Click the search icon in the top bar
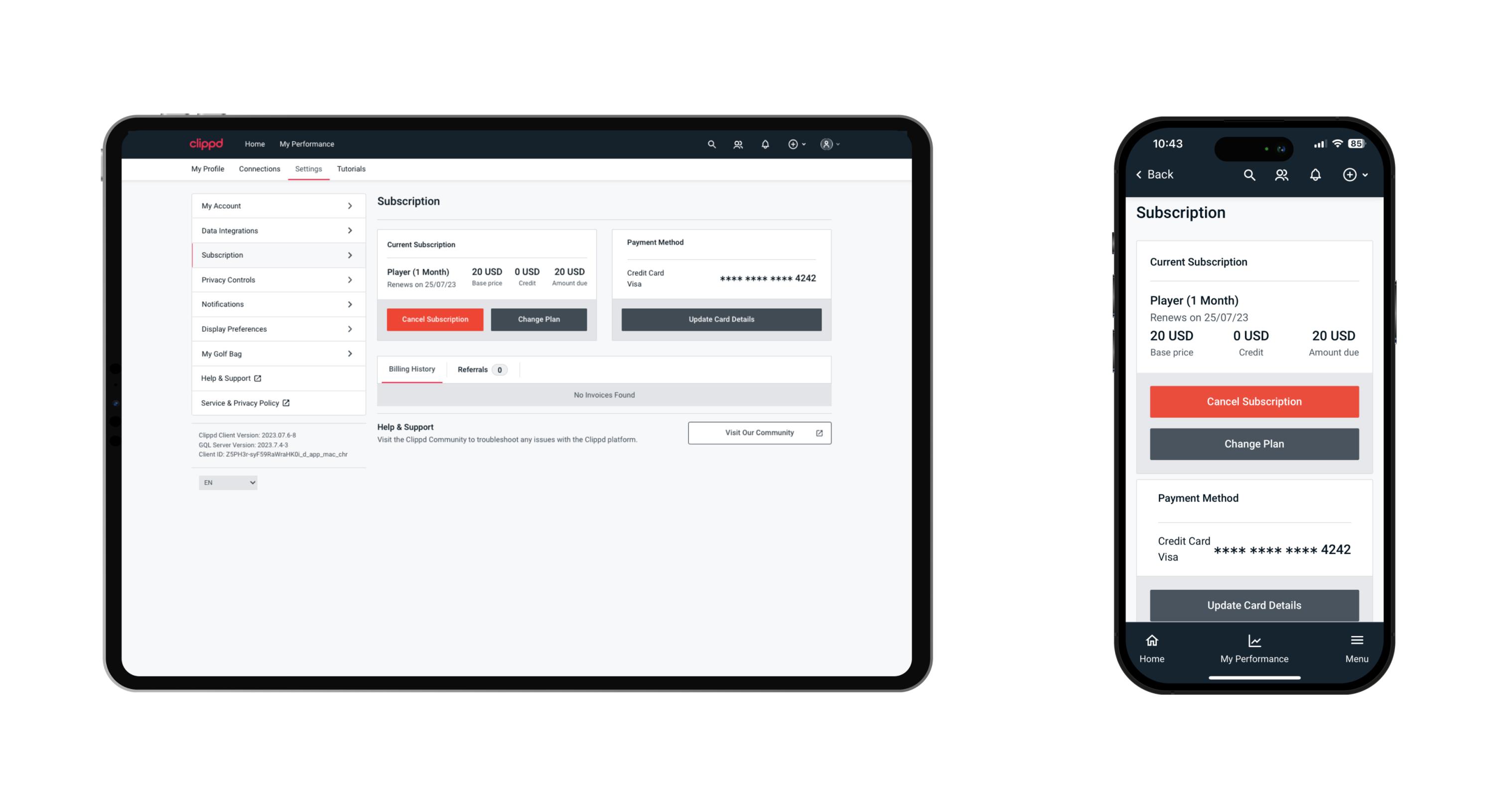Viewport: 1509px width, 812px height. [711, 144]
